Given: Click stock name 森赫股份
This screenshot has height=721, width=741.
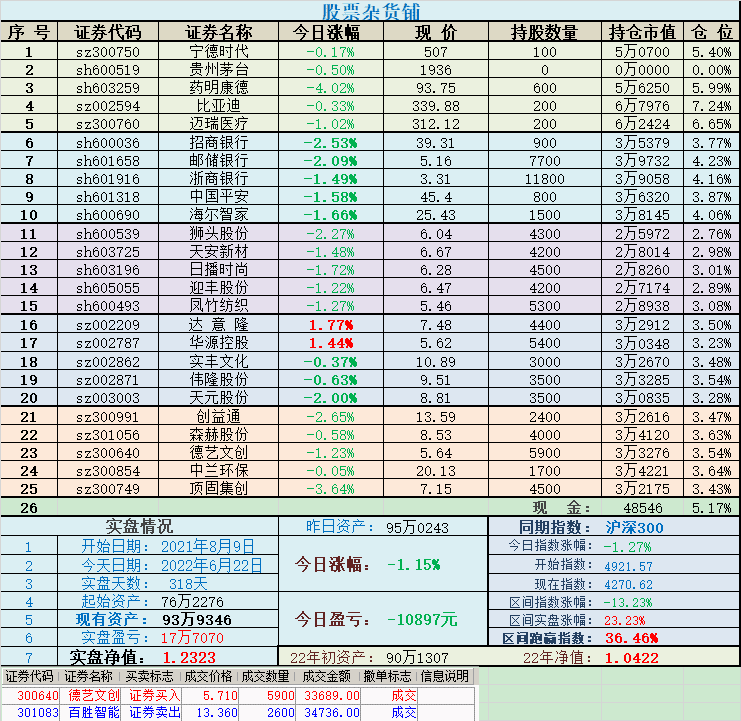Looking at the screenshot, I should [219, 434].
